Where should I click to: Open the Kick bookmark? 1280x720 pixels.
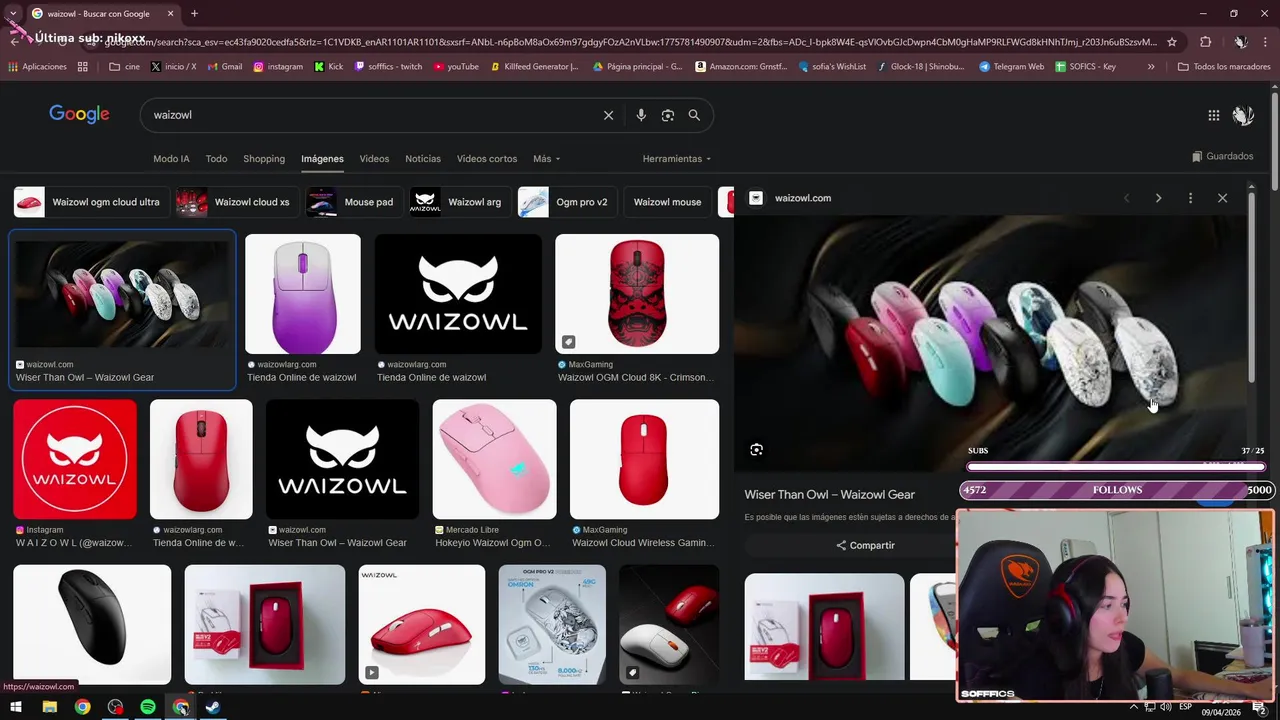pos(328,67)
